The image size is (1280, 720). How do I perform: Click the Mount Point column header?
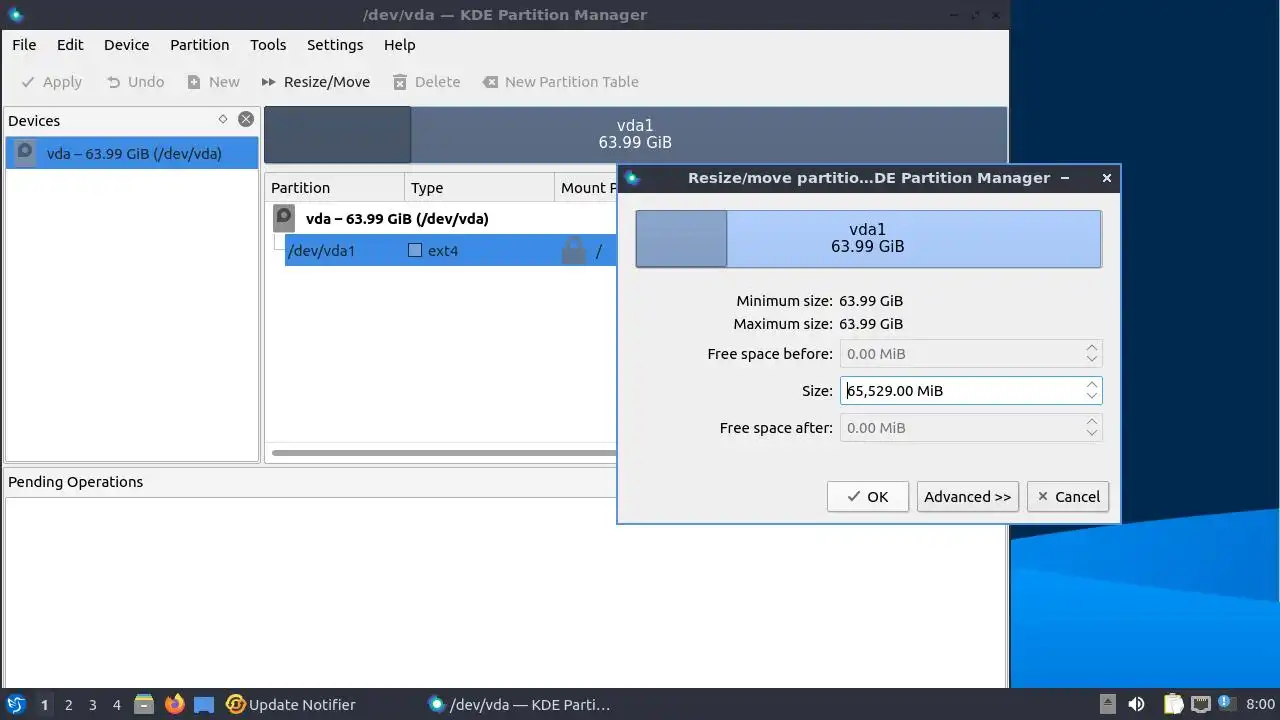tap(586, 188)
